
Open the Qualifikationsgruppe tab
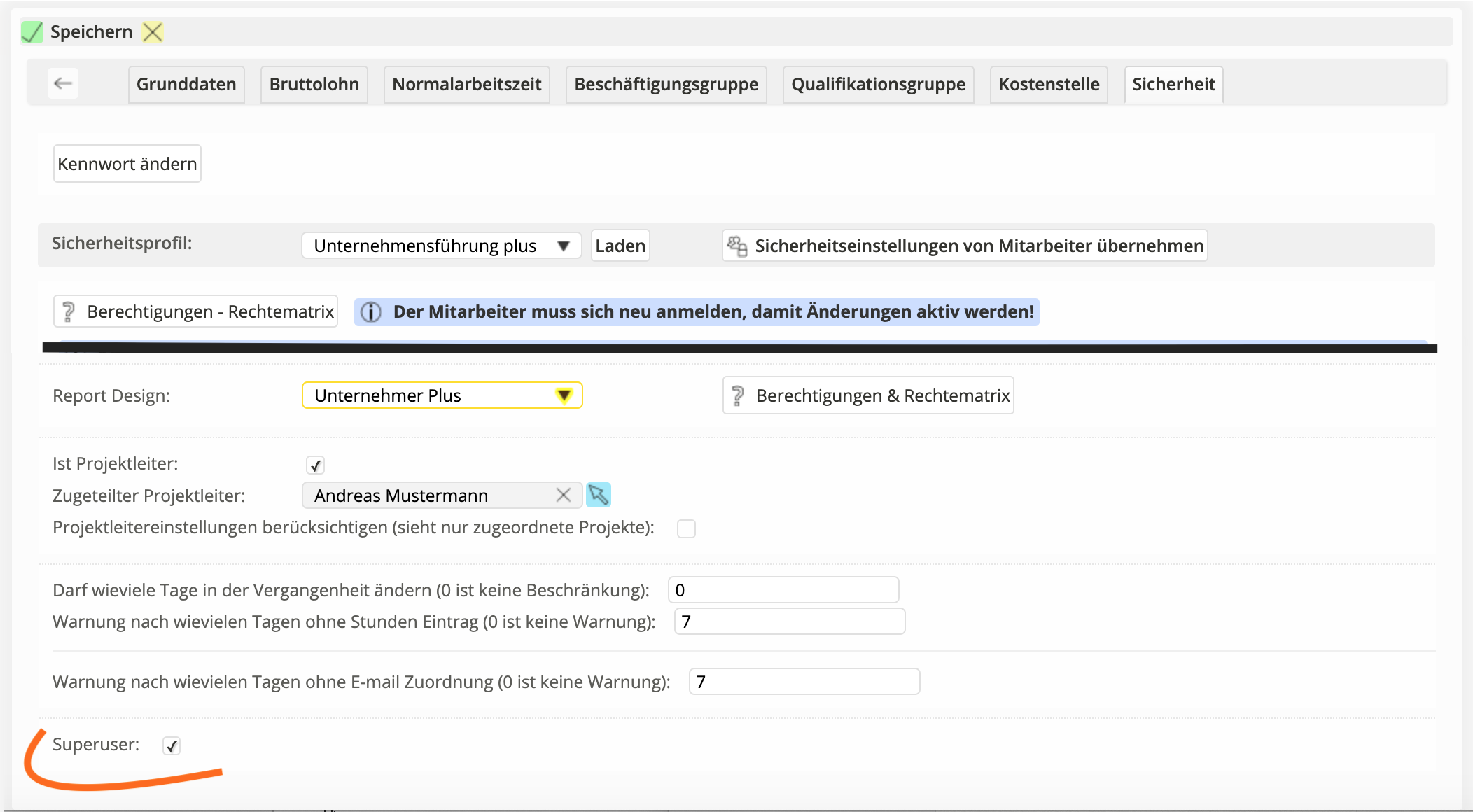coord(877,83)
